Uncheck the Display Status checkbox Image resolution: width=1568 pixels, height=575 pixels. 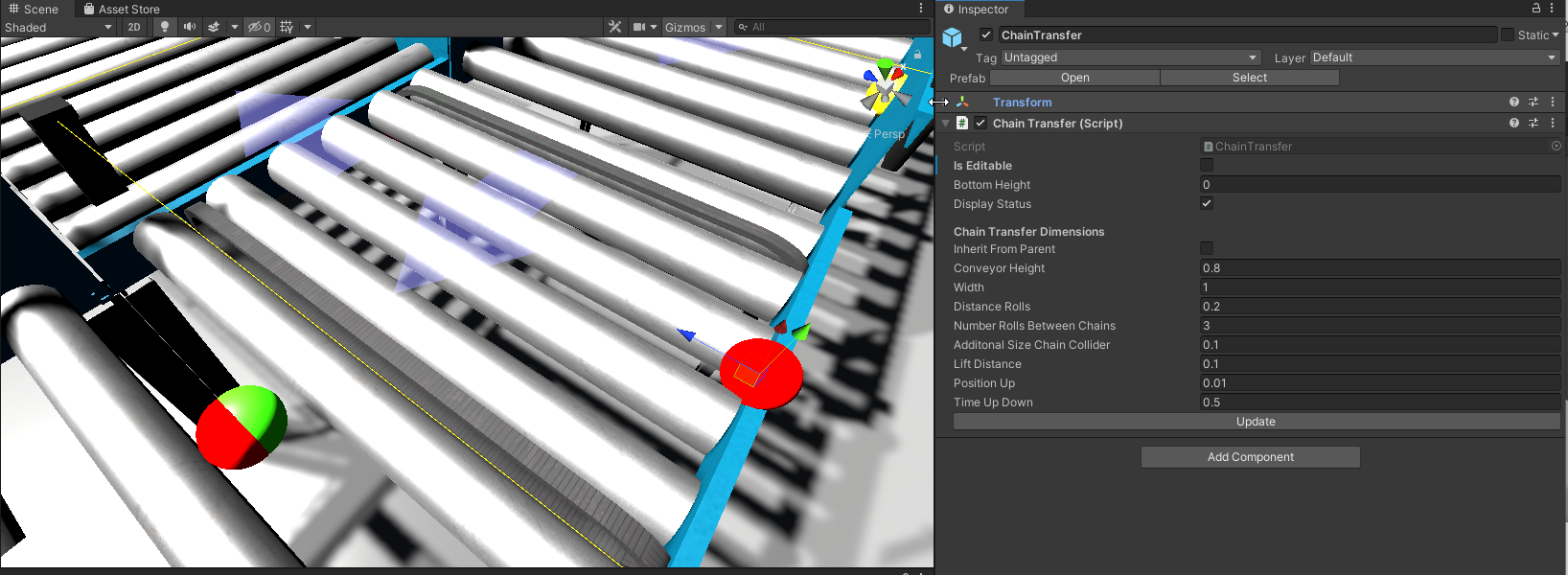1207,203
